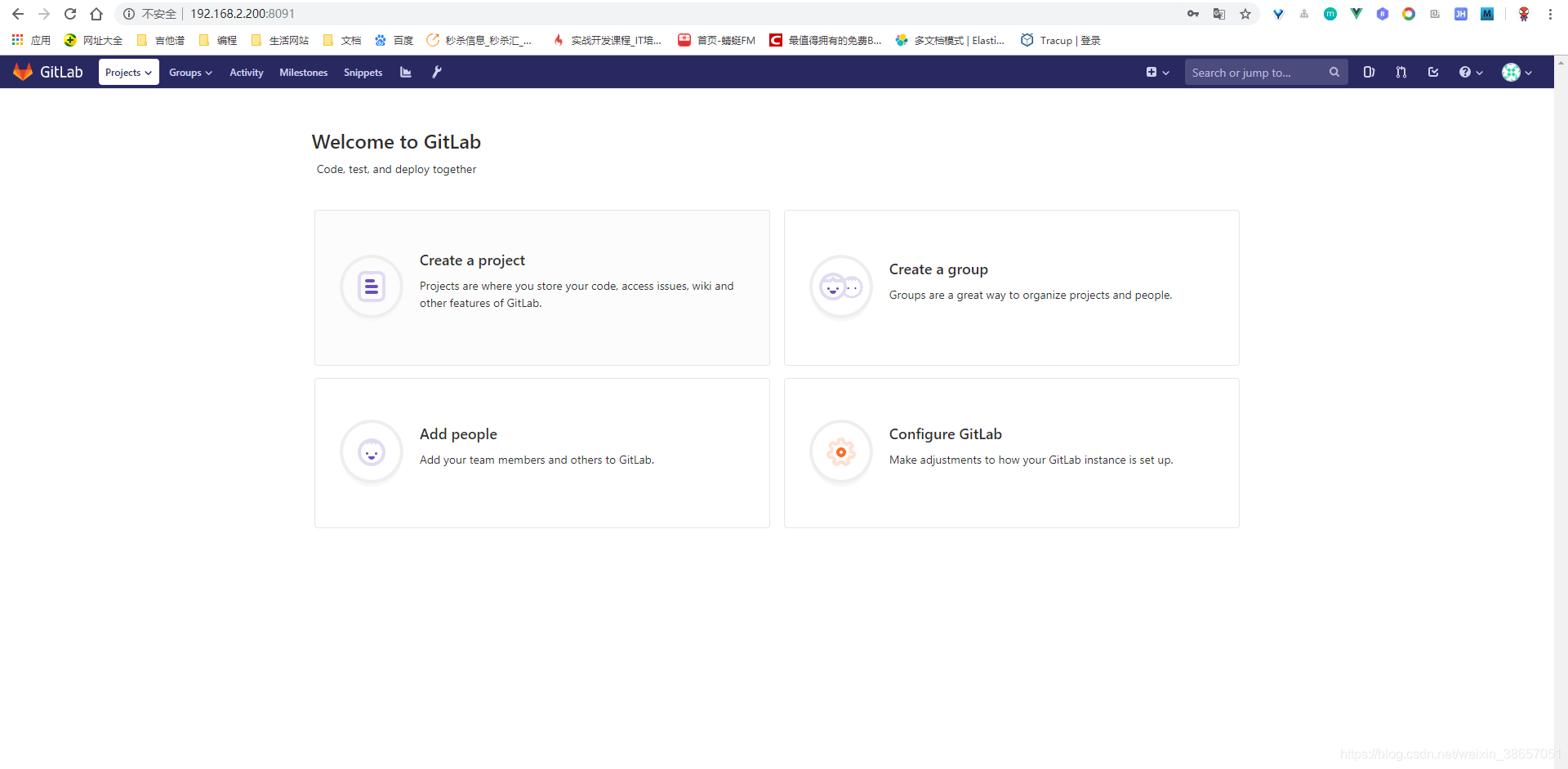Click the Create a group faces icon
The height and width of the screenshot is (769, 1568).
coord(841,287)
